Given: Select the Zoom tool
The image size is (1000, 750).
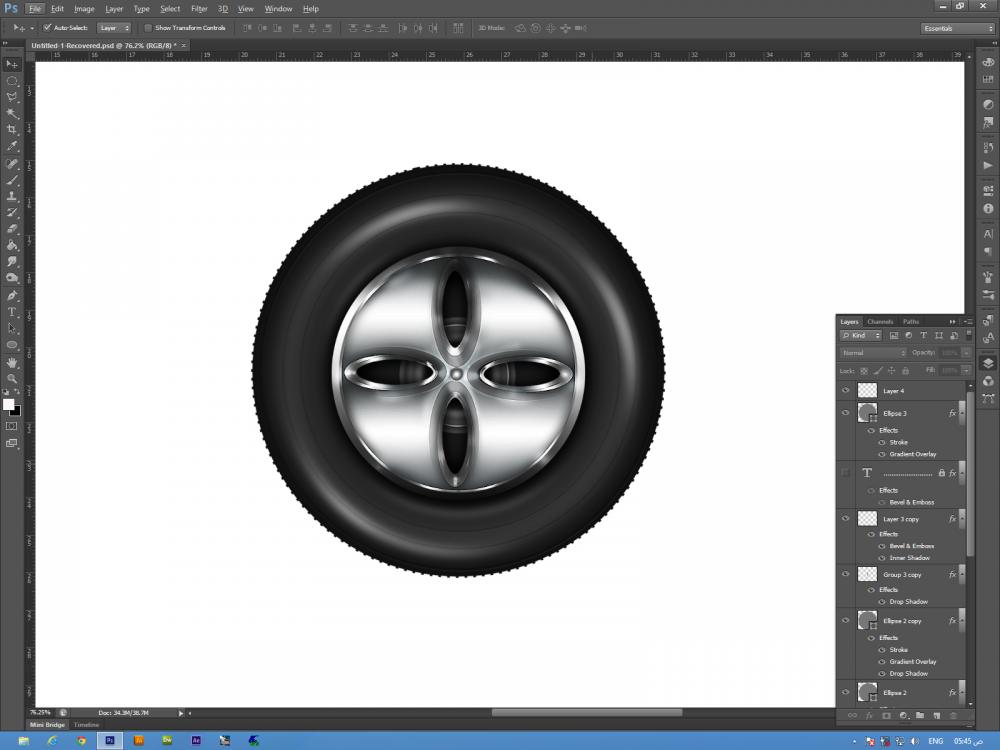Looking at the screenshot, I should 12,379.
